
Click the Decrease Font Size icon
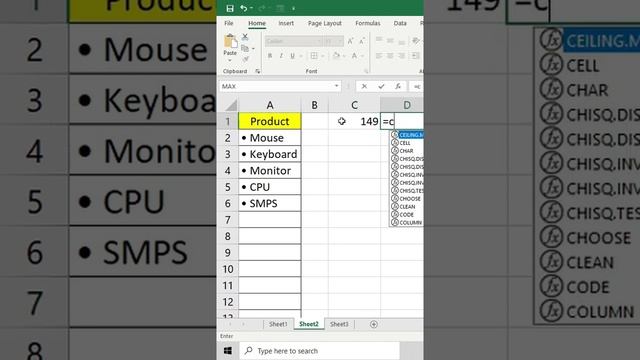[x=362, y=41]
